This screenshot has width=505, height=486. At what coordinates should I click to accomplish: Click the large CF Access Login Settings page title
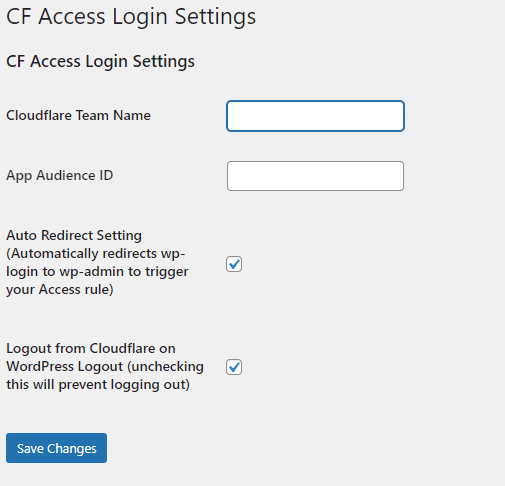tap(131, 17)
